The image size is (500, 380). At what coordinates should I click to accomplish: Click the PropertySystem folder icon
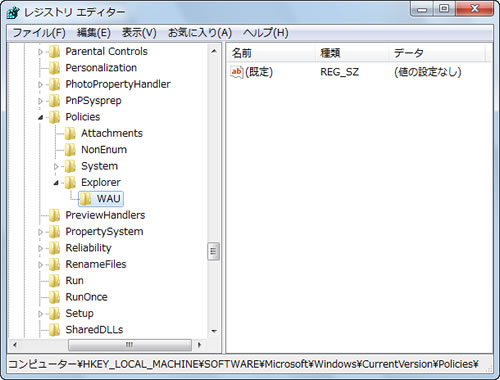[54, 232]
